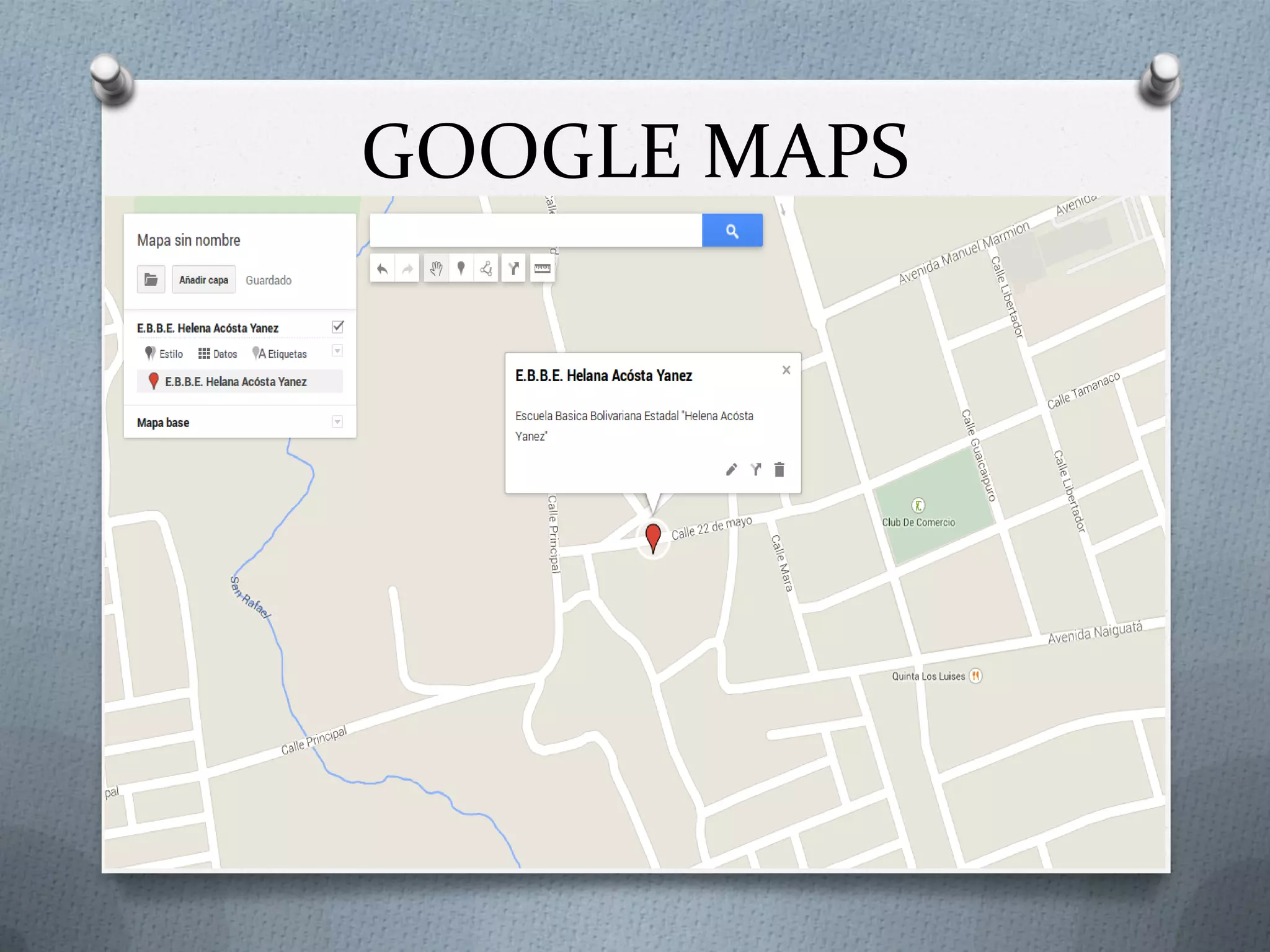
Task: Click the blue search magnifier button
Action: click(732, 231)
